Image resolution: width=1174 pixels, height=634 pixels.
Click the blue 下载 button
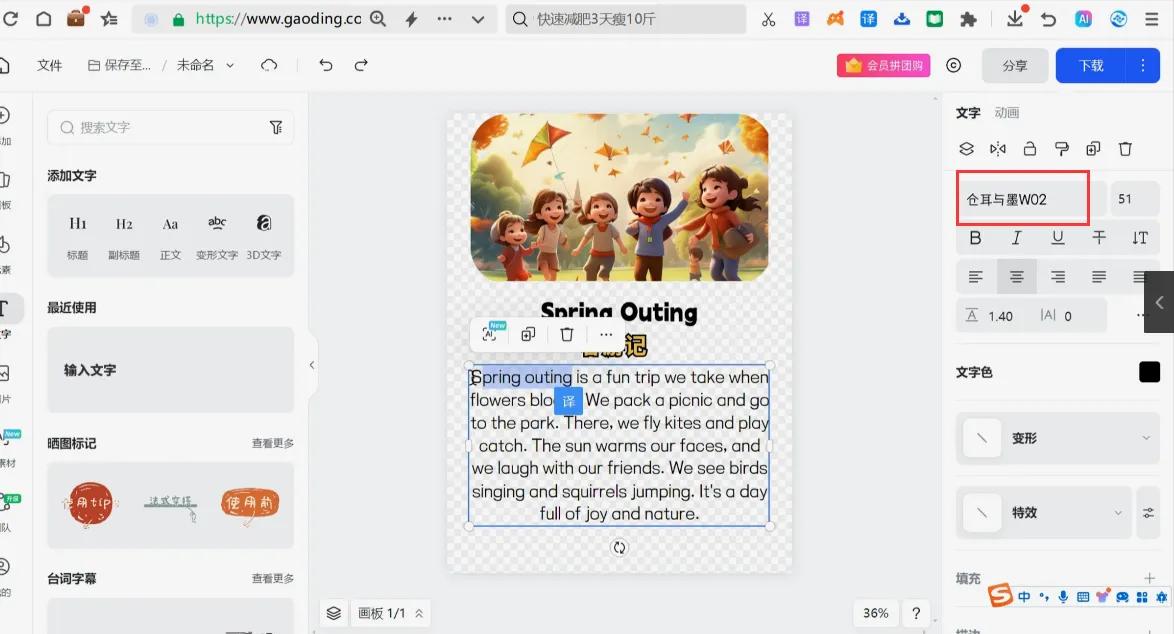[1091, 65]
